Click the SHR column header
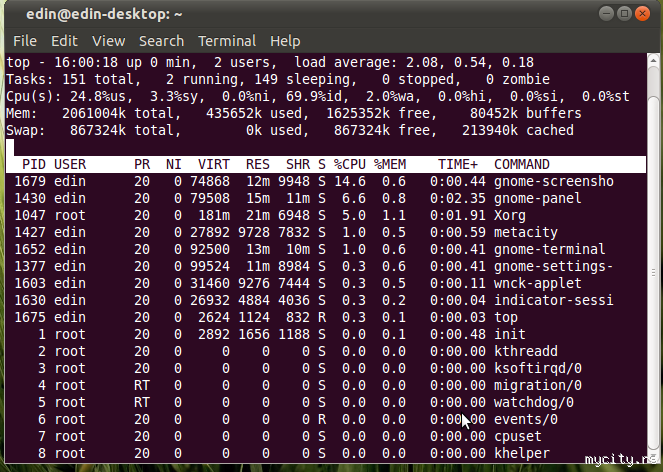This screenshot has width=663, height=472. tap(298, 165)
